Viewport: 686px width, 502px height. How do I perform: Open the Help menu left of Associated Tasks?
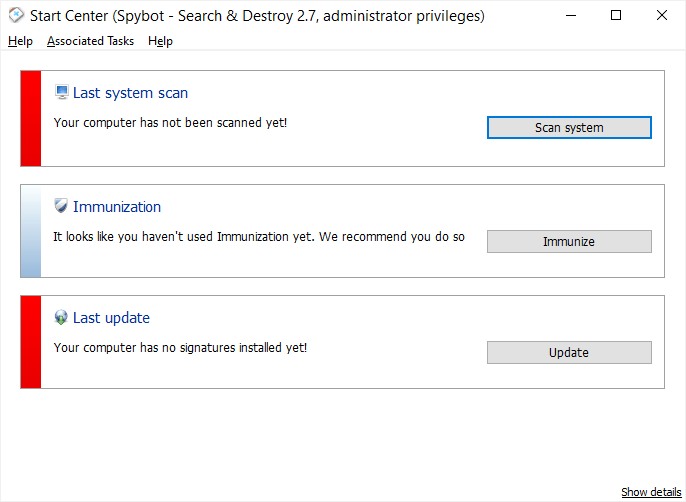[x=20, y=41]
